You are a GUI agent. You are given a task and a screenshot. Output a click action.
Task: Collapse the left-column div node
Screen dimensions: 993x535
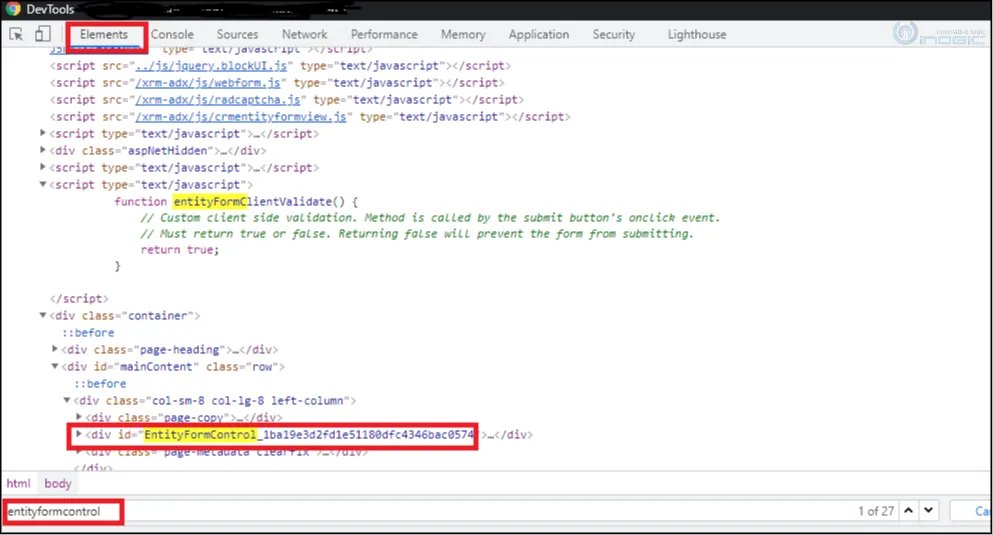67,401
